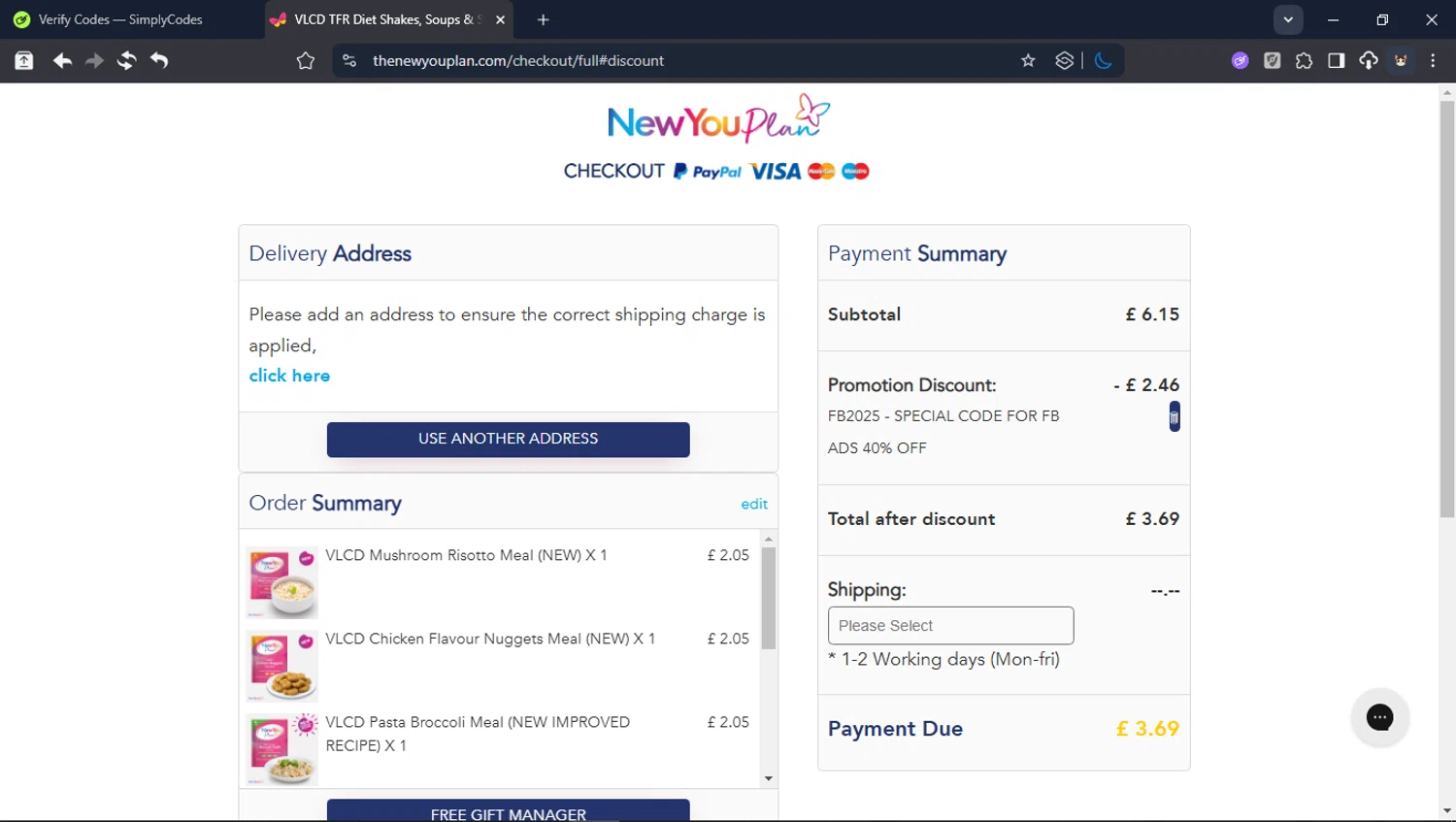Reload the page with the refresh icon
This screenshot has width=1456, height=822.
[x=126, y=61]
